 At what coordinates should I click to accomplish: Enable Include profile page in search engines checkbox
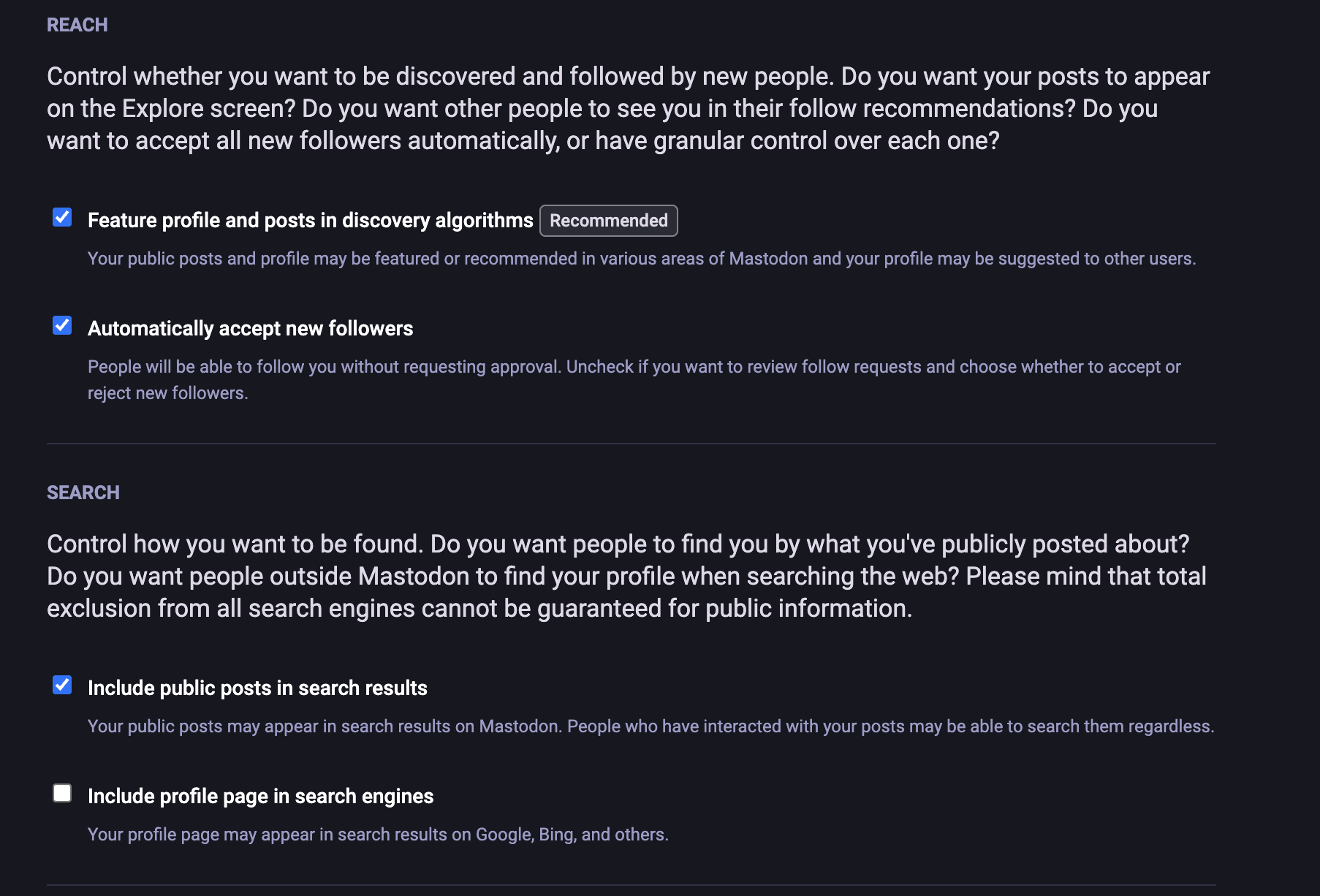coord(62,794)
